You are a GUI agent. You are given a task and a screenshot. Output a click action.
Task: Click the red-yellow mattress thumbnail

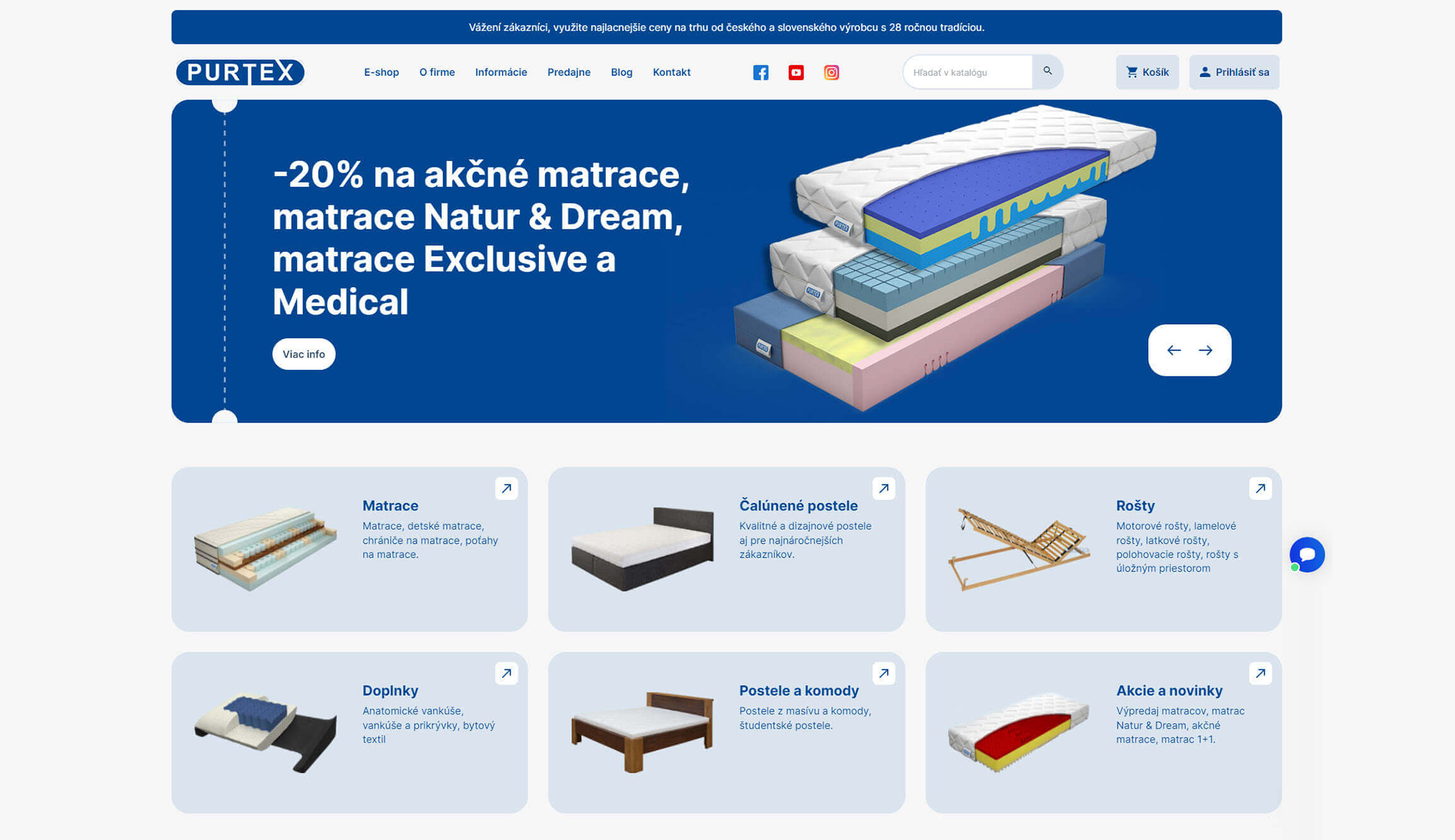pos(1019,732)
